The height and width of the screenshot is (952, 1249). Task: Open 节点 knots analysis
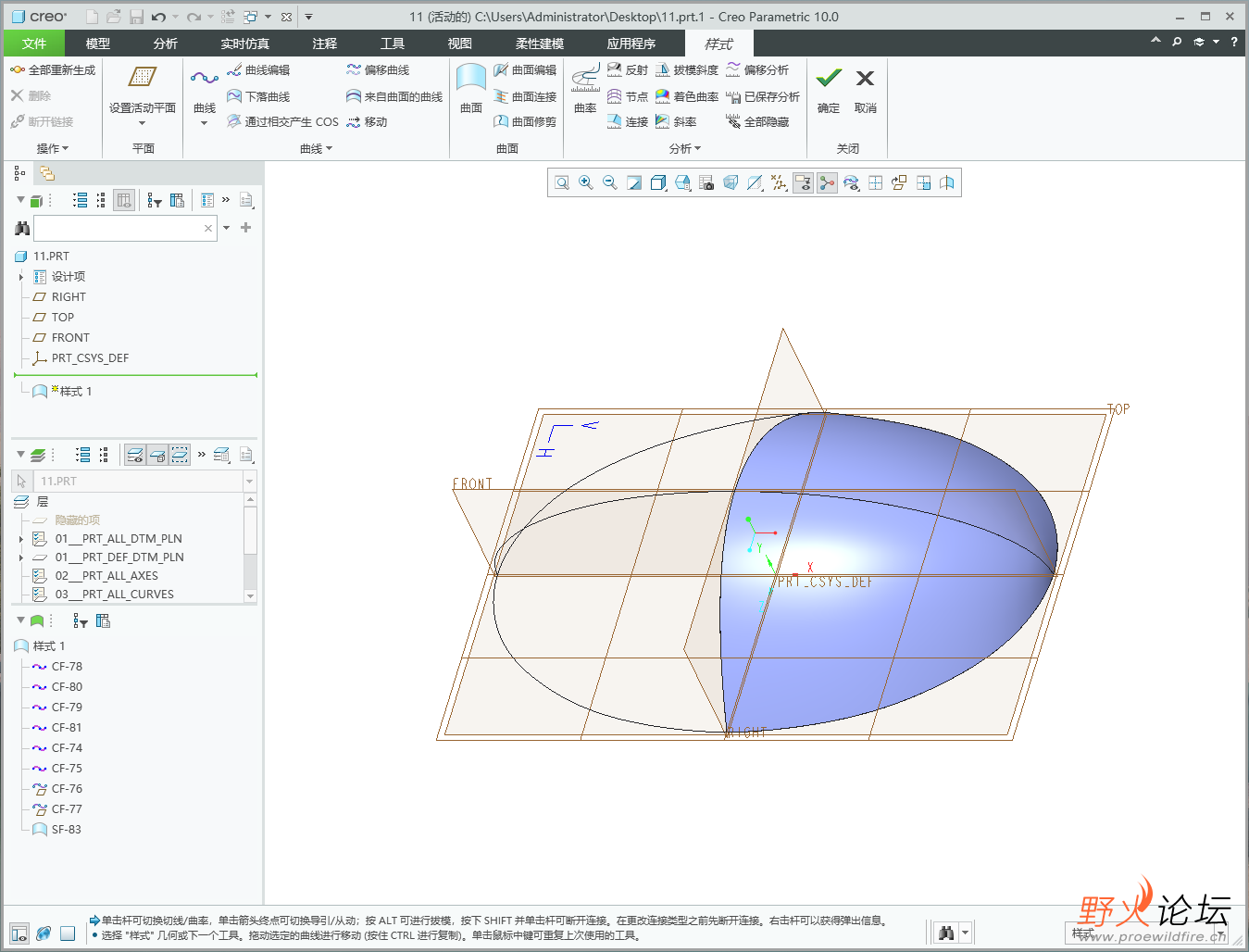click(x=628, y=96)
